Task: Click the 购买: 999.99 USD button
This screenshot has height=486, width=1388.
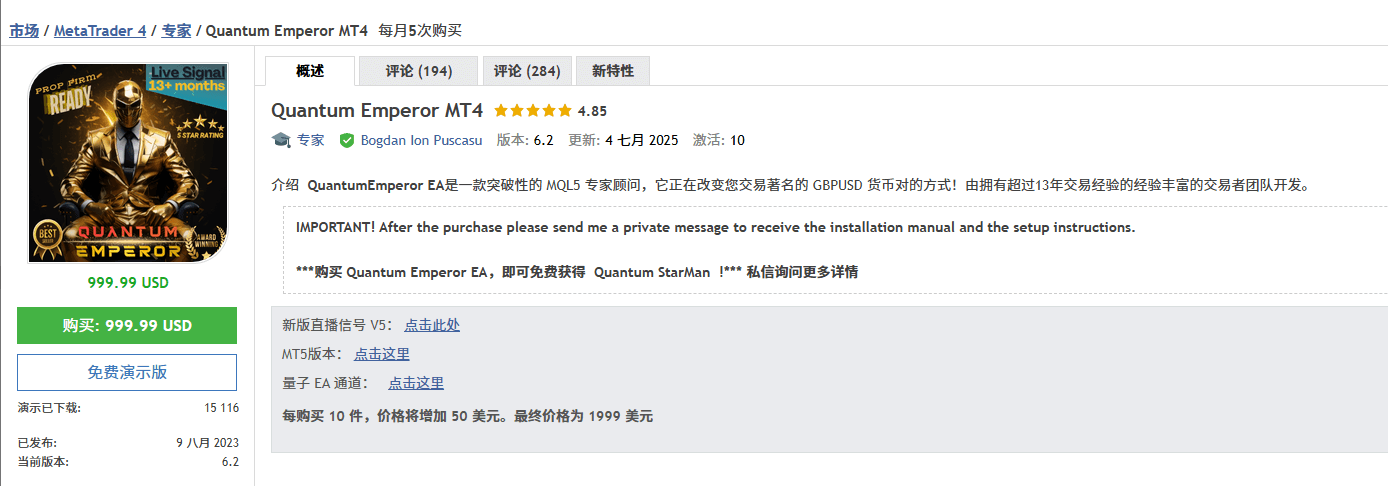Action: (127, 325)
